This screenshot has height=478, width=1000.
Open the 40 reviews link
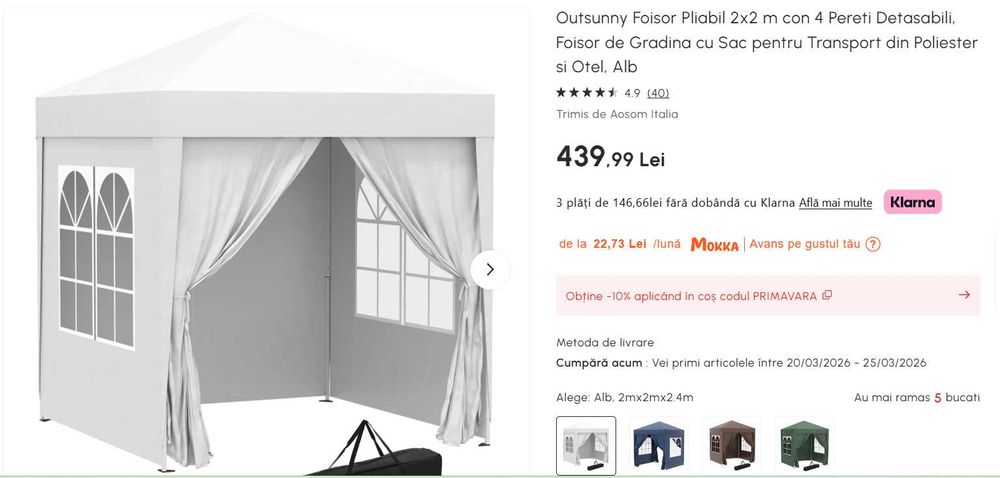[x=658, y=93]
